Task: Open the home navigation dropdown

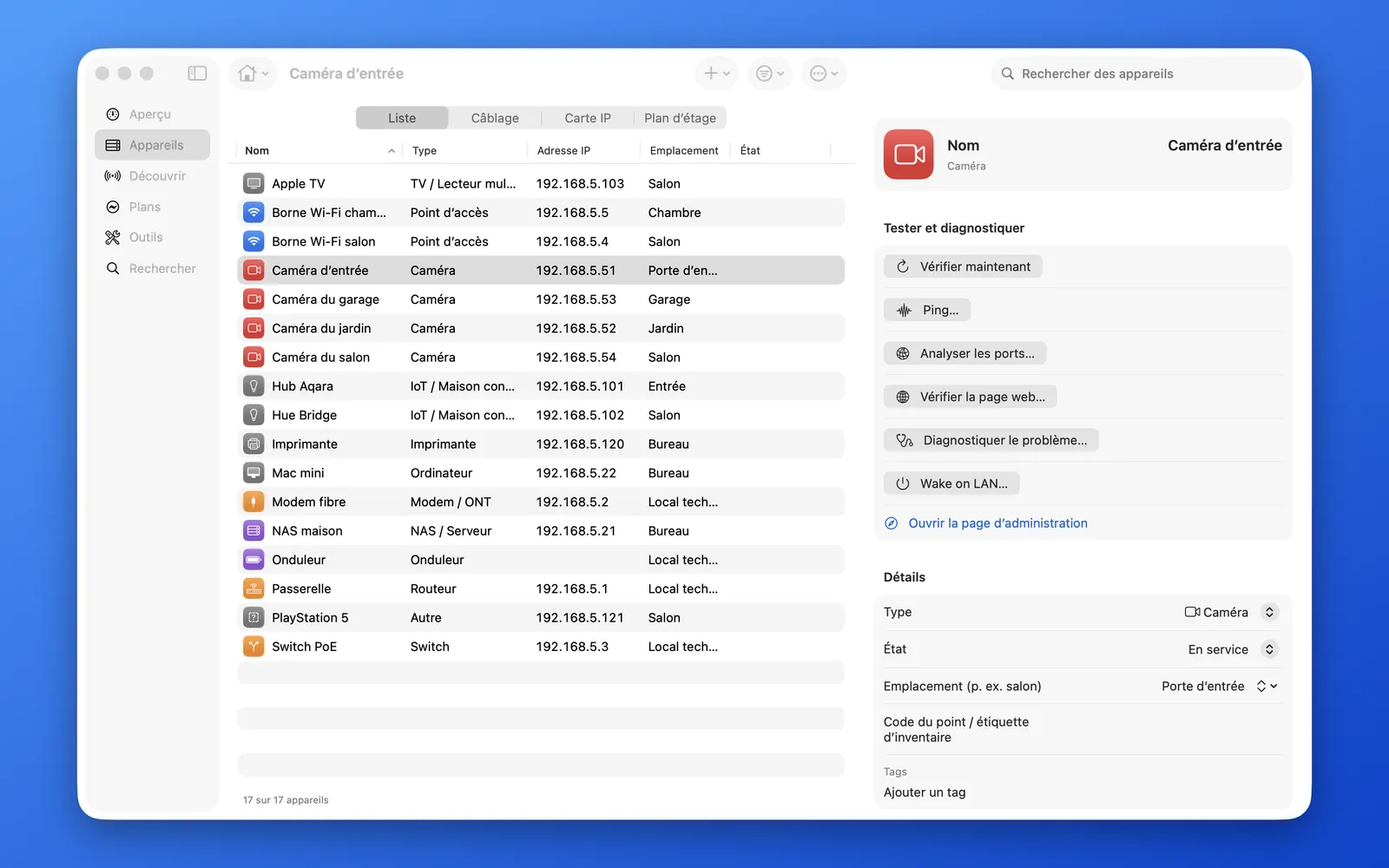Action: [253, 74]
